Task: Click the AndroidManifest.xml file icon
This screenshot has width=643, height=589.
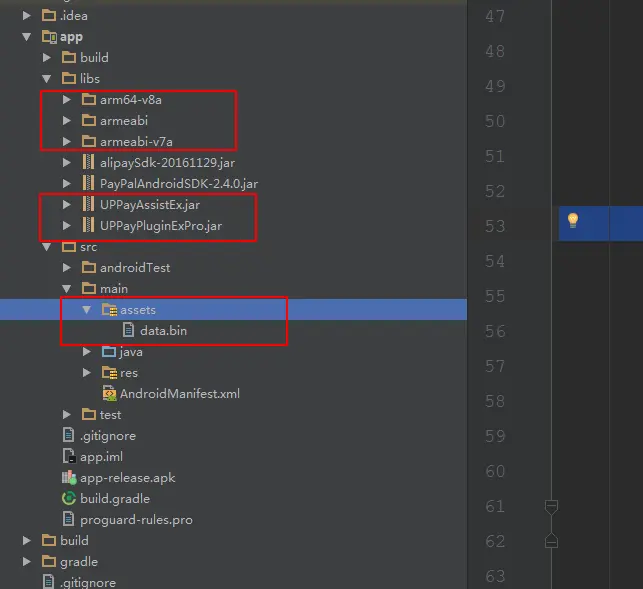Action: [109, 393]
